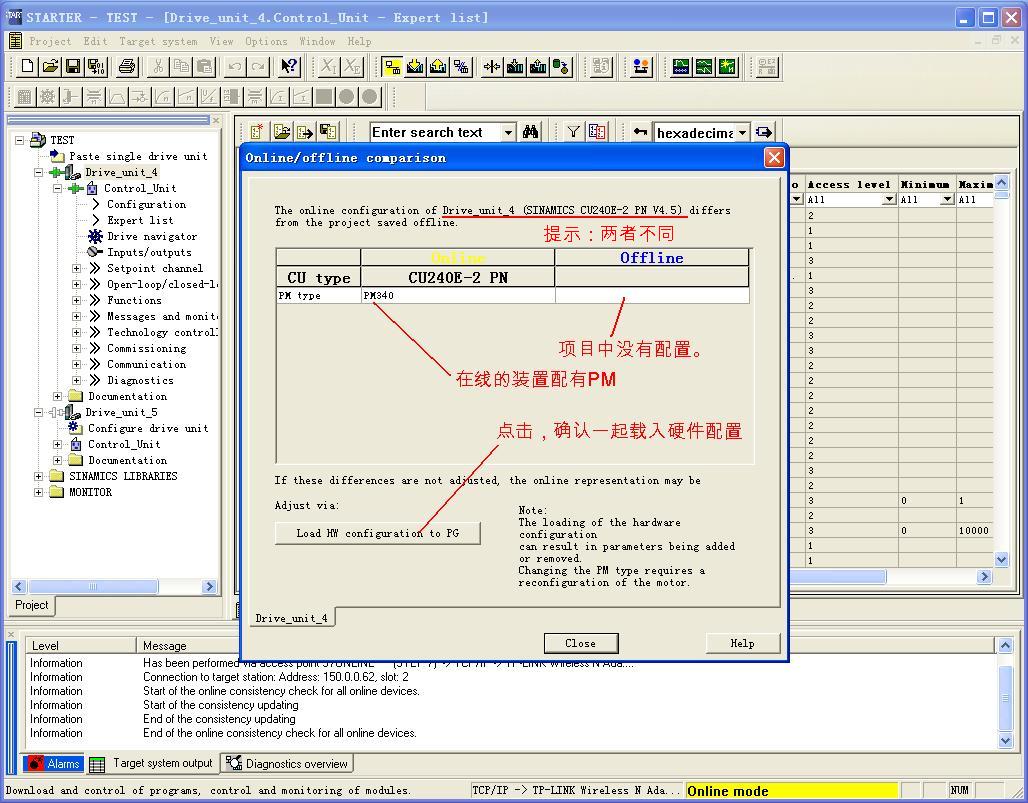The height and width of the screenshot is (803, 1028).
Task: Open the Target system menu
Action: [158, 41]
